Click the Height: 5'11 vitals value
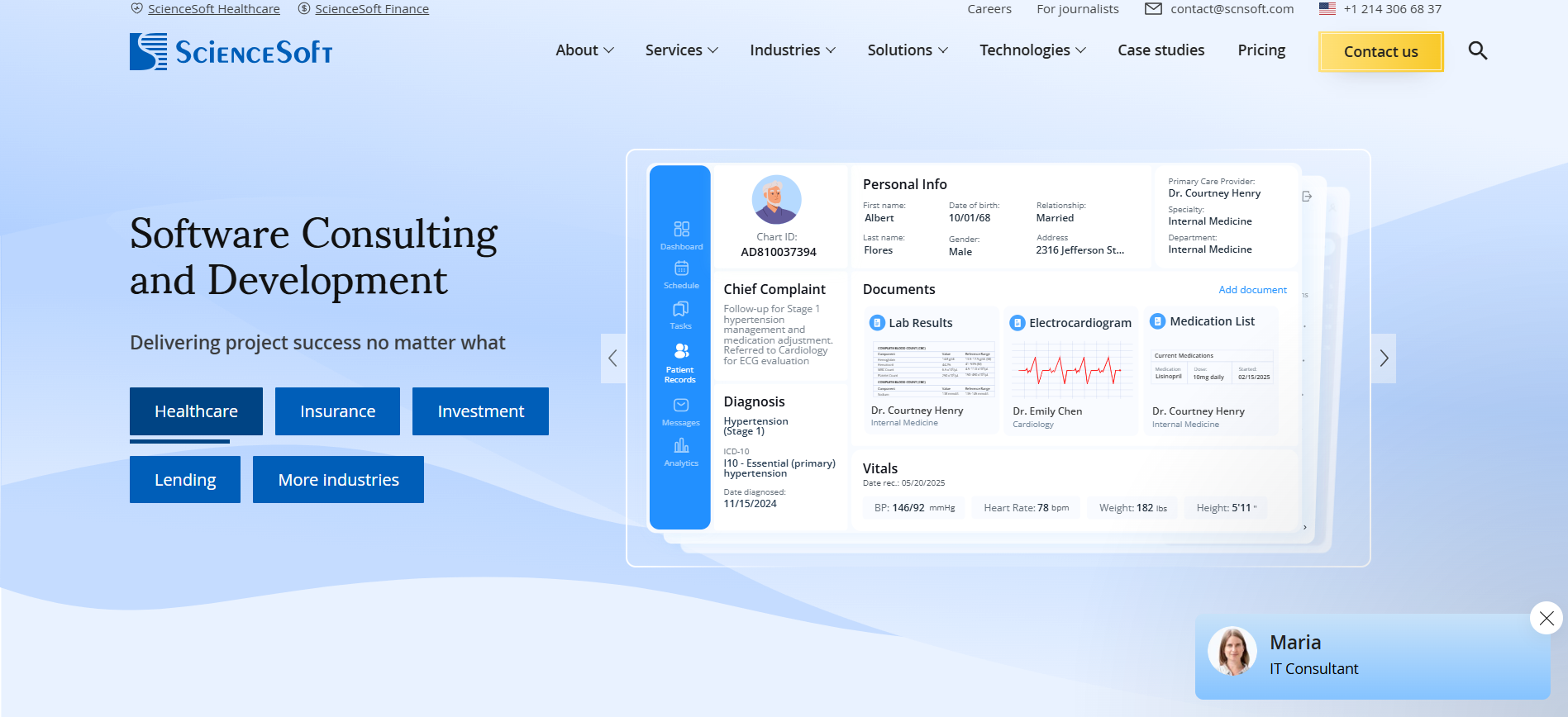1568x717 pixels. [1226, 508]
